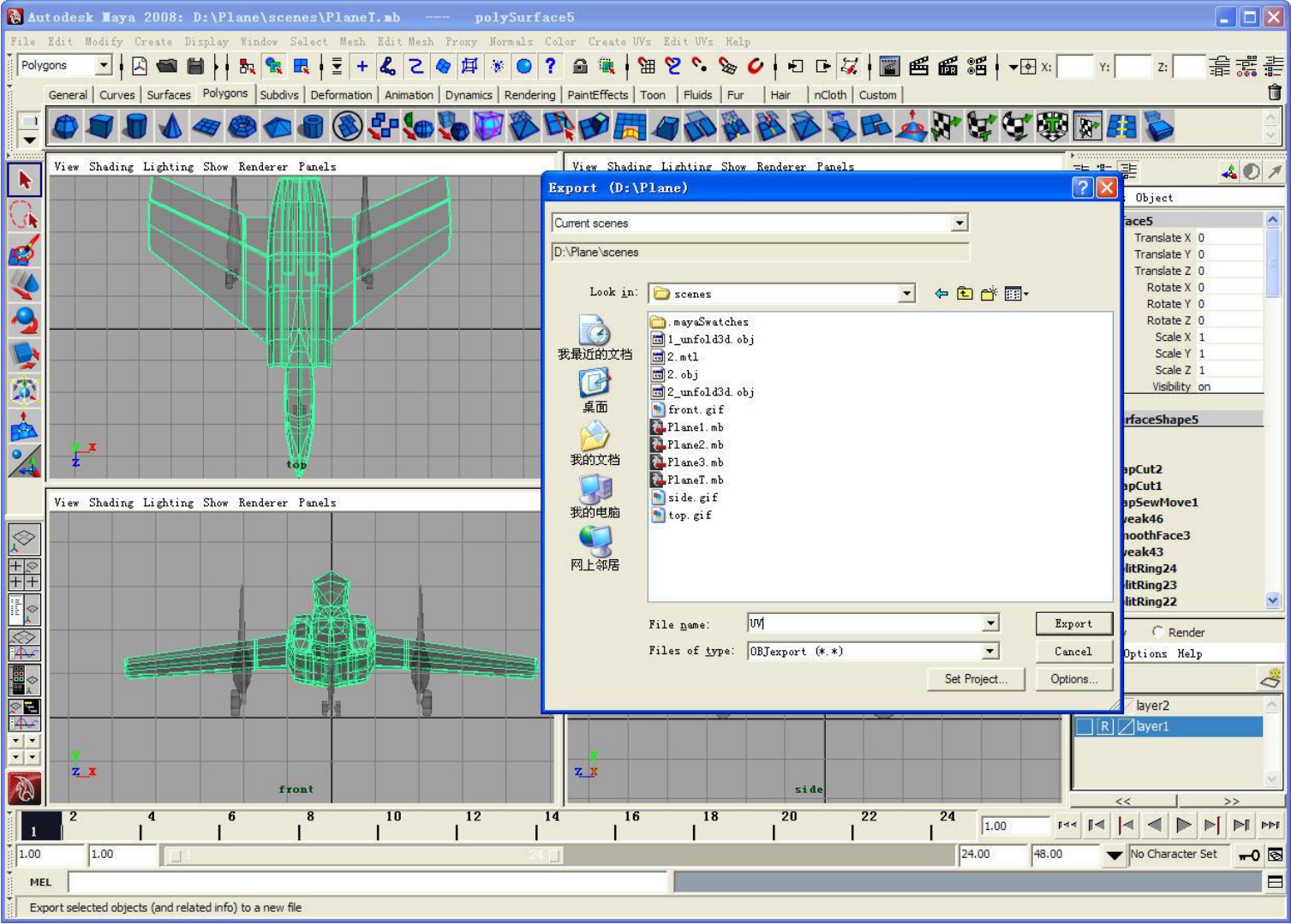Click the New scene icon in status line
The width and height of the screenshot is (1291, 924).
tap(140, 66)
